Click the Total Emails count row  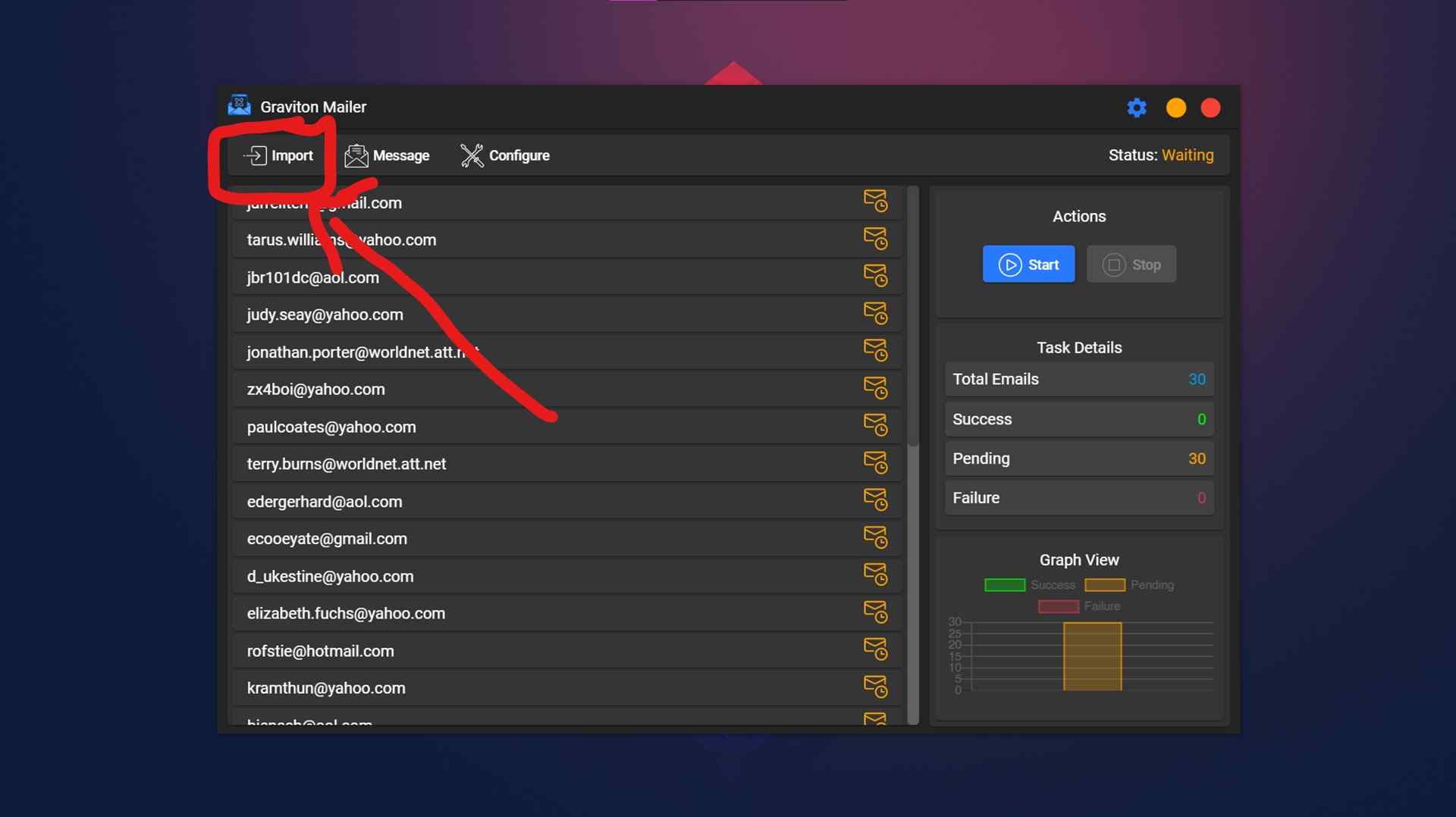1079,379
